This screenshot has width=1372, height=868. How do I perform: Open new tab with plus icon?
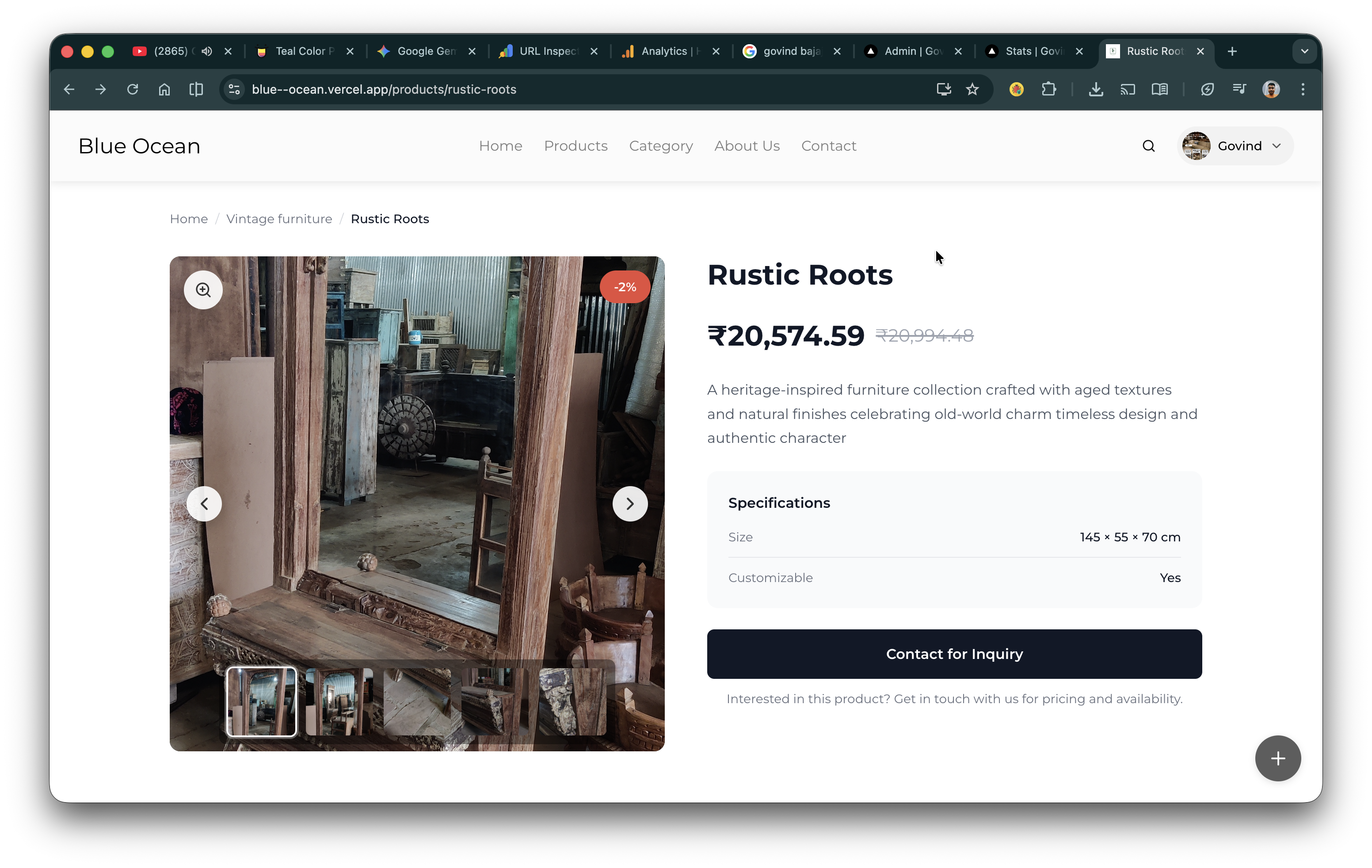click(1232, 51)
